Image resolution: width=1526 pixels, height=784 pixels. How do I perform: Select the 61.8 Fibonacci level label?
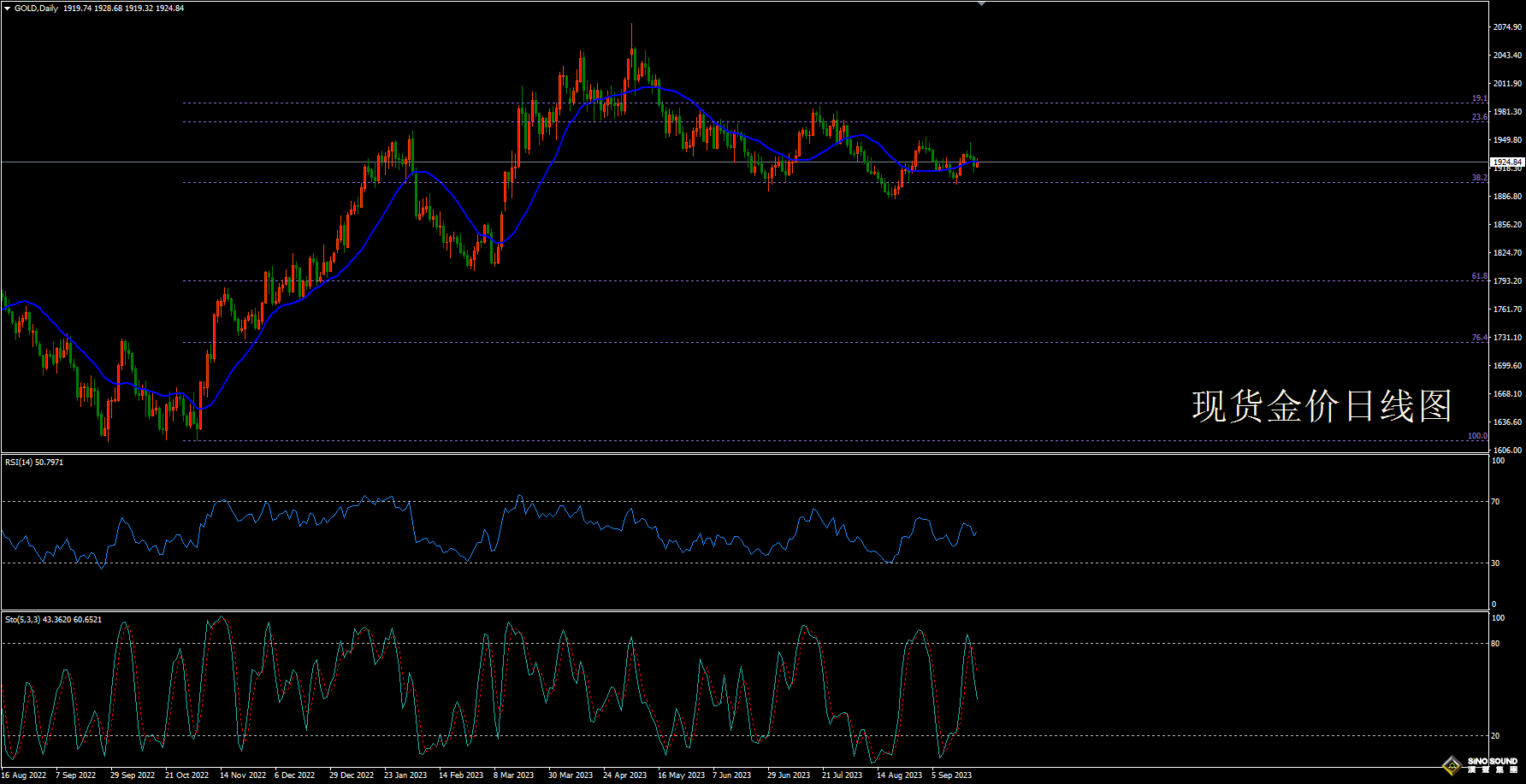tap(1479, 276)
